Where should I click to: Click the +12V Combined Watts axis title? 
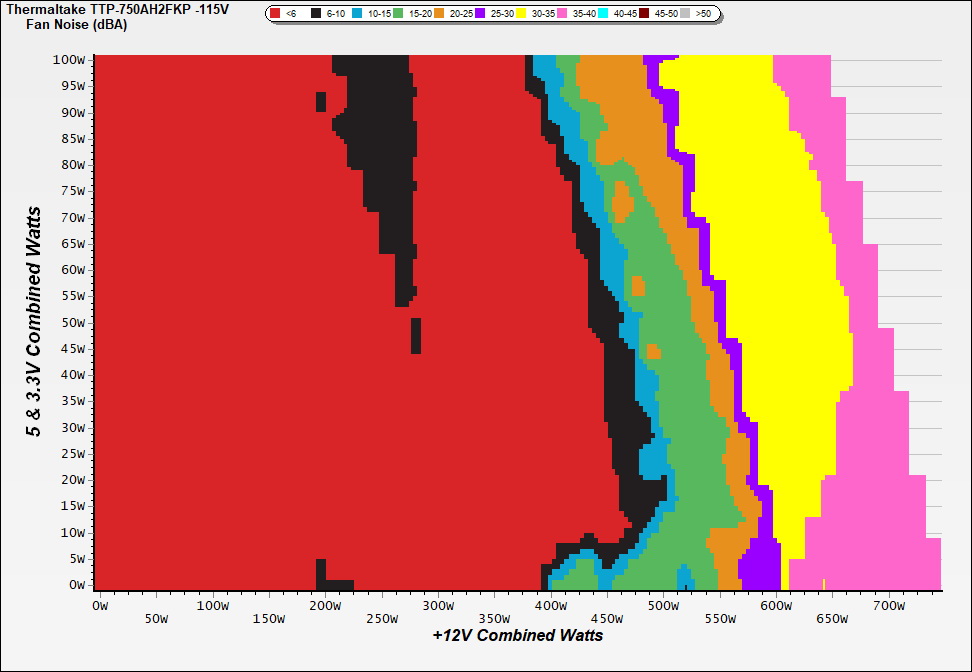point(517,635)
